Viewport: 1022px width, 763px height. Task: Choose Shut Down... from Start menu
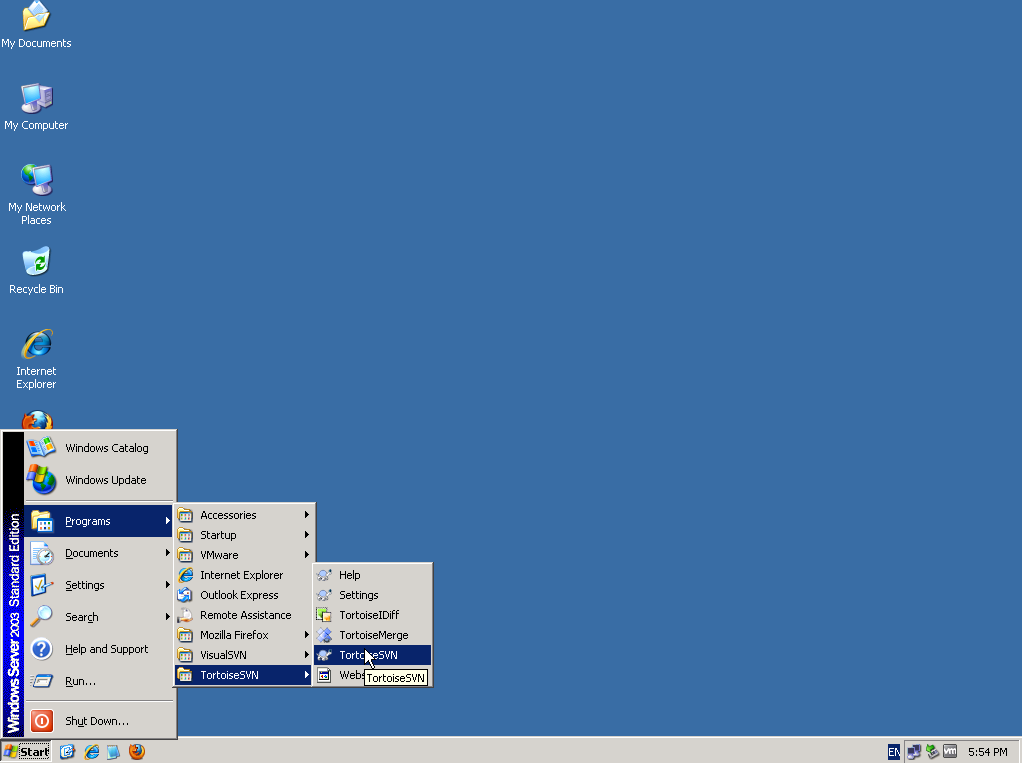pyautogui.click(x=98, y=721)
